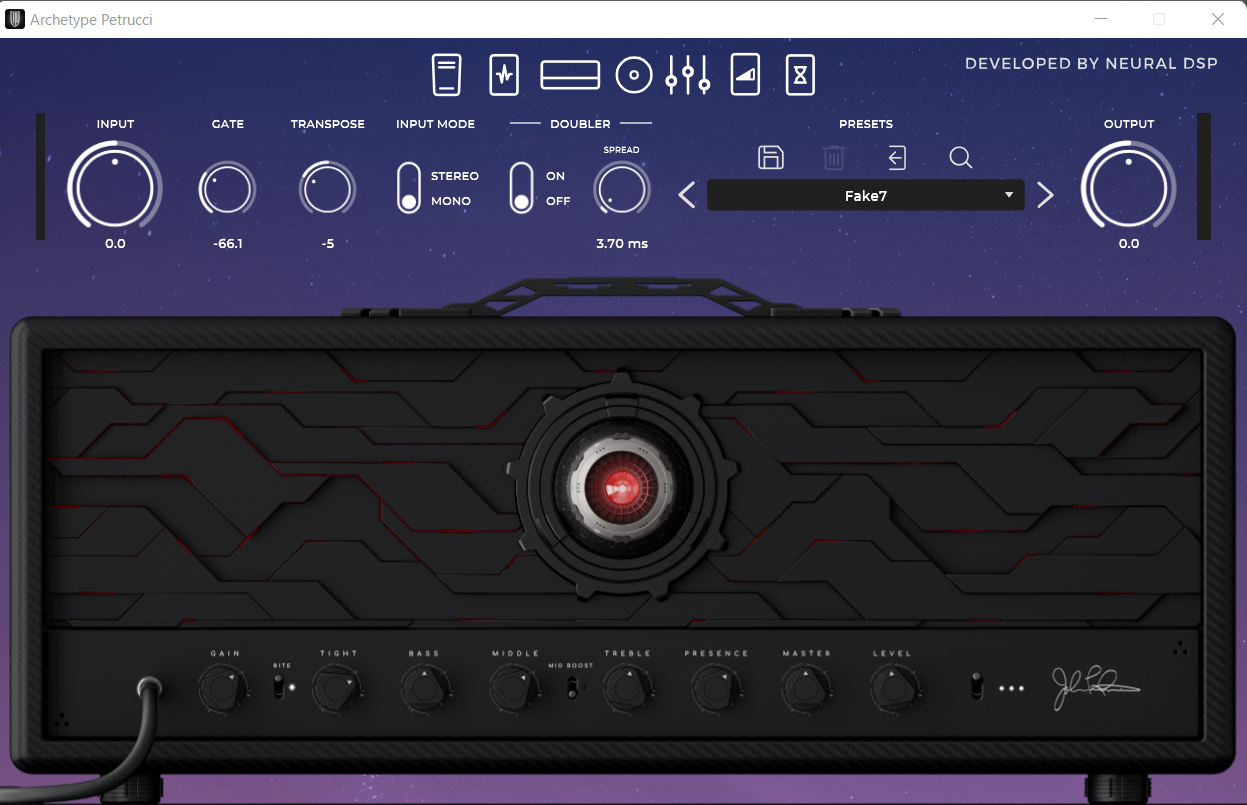Toggle the Input Mode stereo/mono switch
1247x805 pixels.
point(409,188)
